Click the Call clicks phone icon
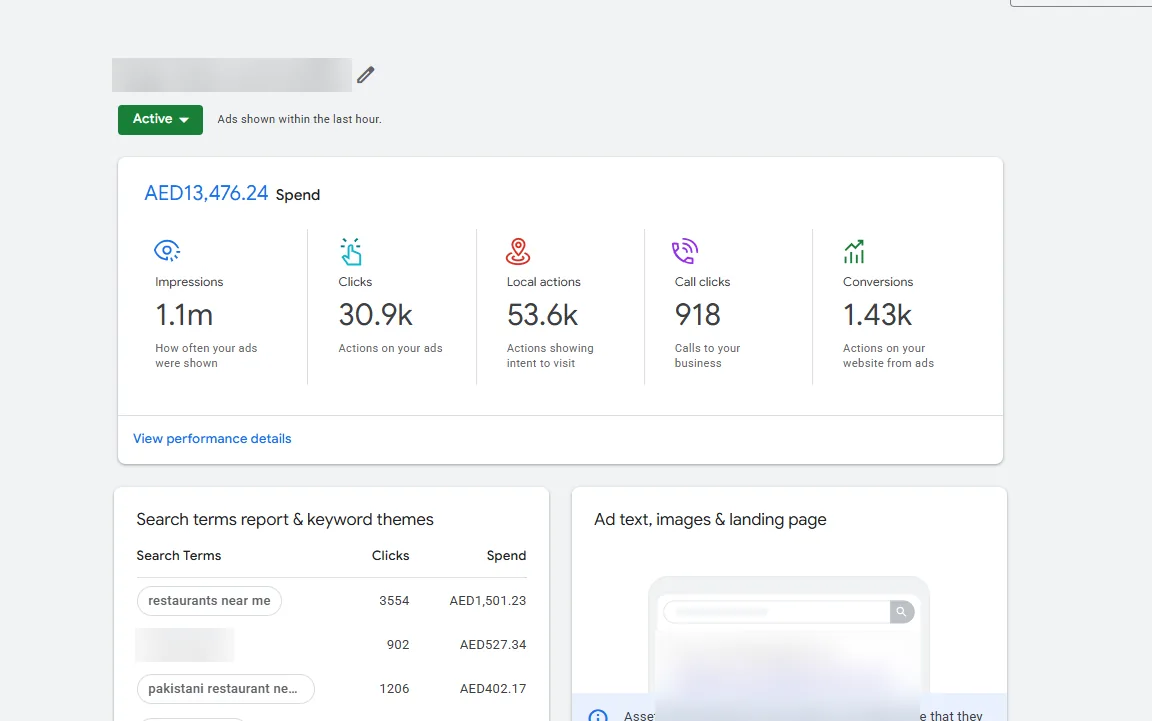Image resolution: width=1152 pixels, height=721 pixels. [x=685, y=251]
